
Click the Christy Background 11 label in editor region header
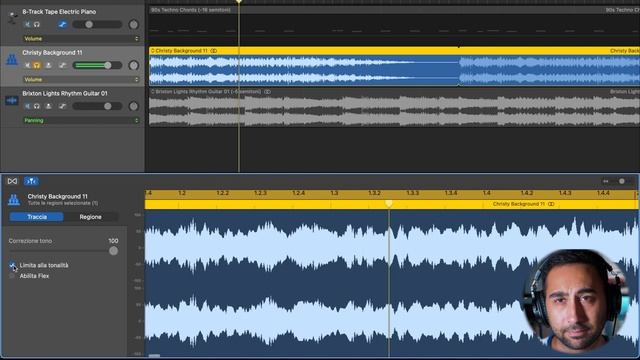pos(518,204)
